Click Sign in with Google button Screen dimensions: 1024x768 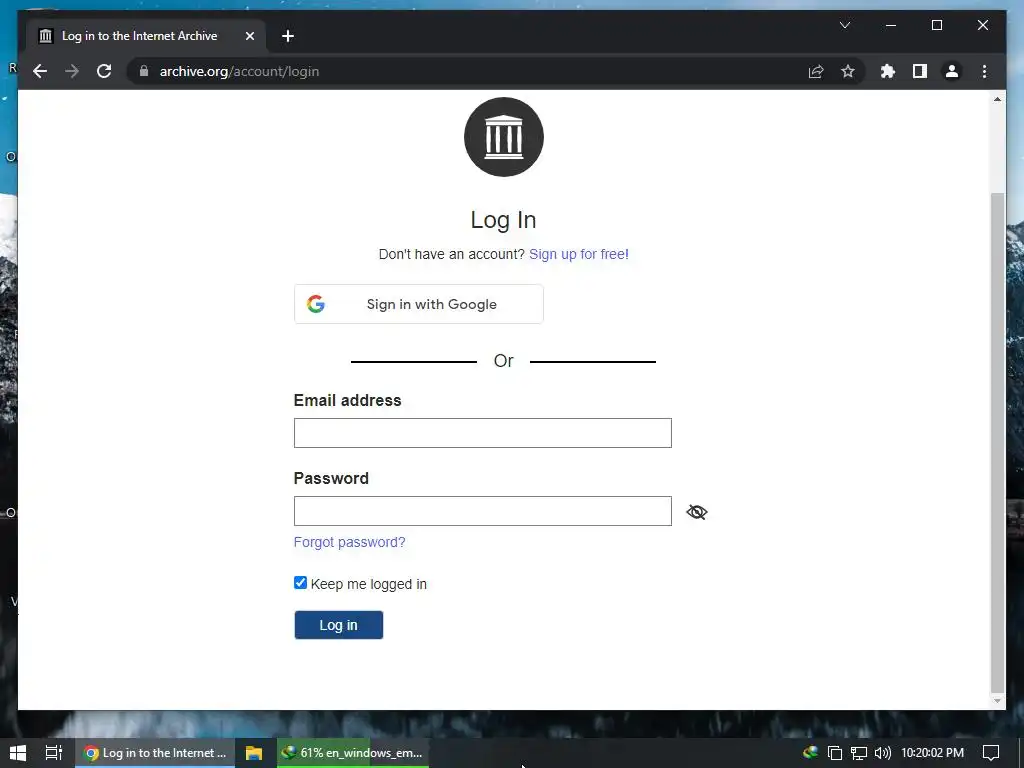[x=419, y=304]
